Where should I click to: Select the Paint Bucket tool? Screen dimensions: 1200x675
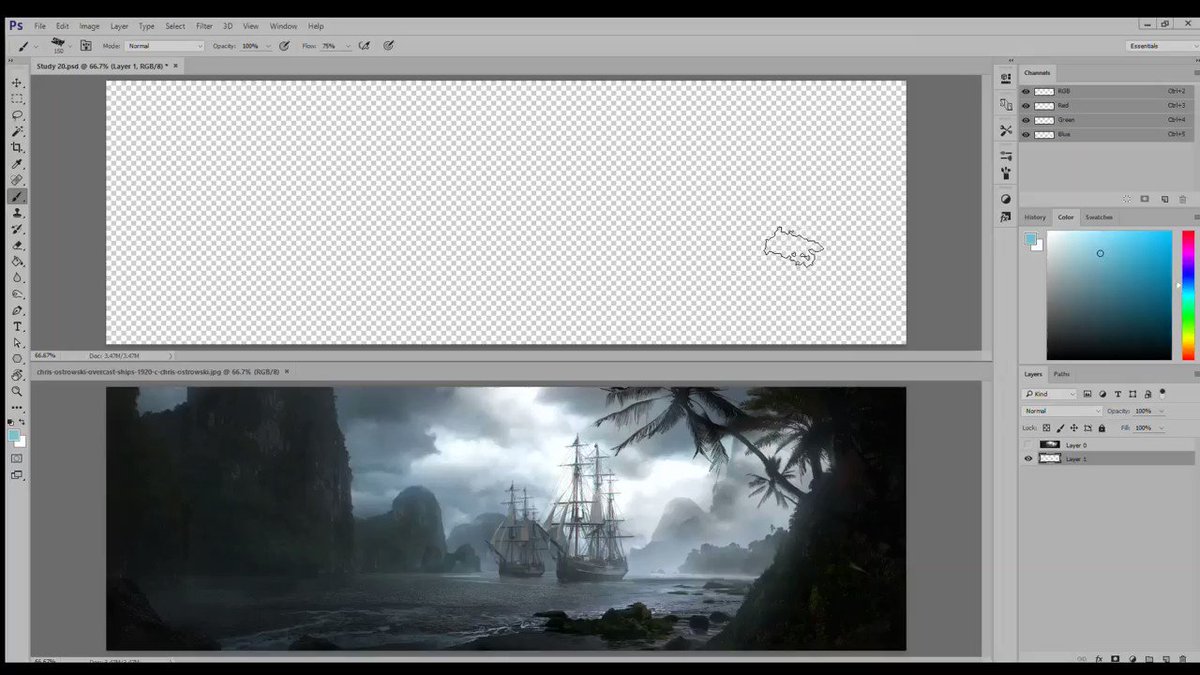tap(17, 261)
